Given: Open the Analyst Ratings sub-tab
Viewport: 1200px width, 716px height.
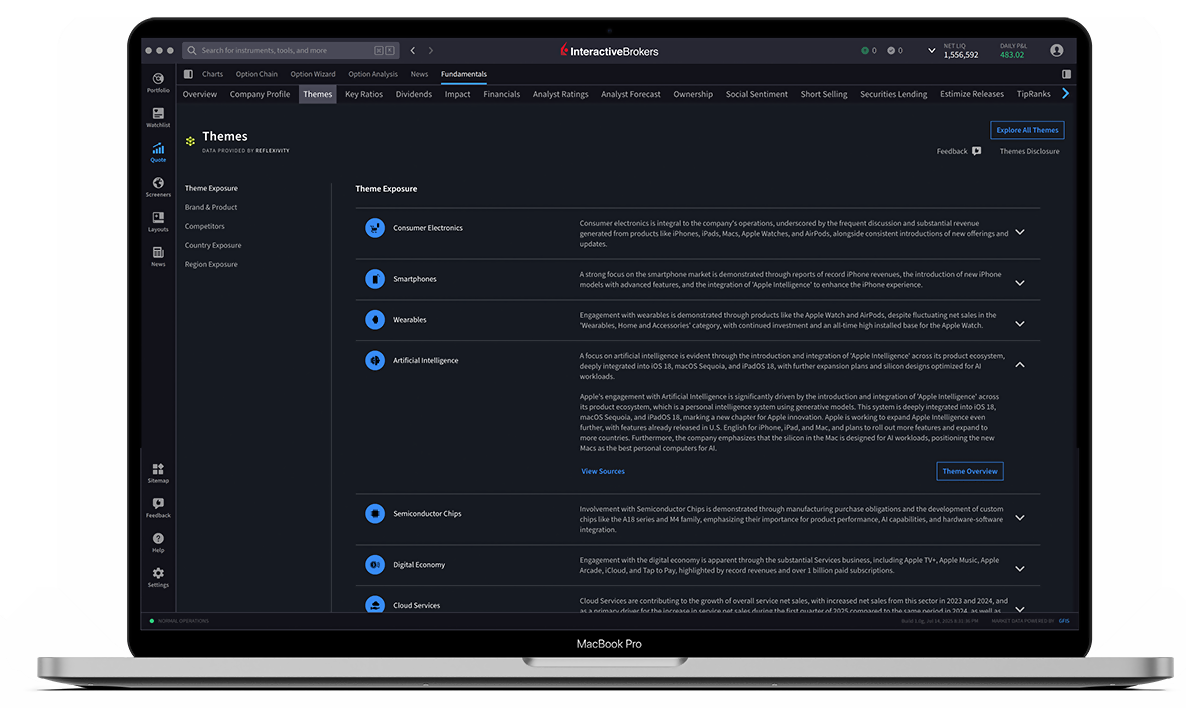Looking at the screenshot, I should 561,94.
